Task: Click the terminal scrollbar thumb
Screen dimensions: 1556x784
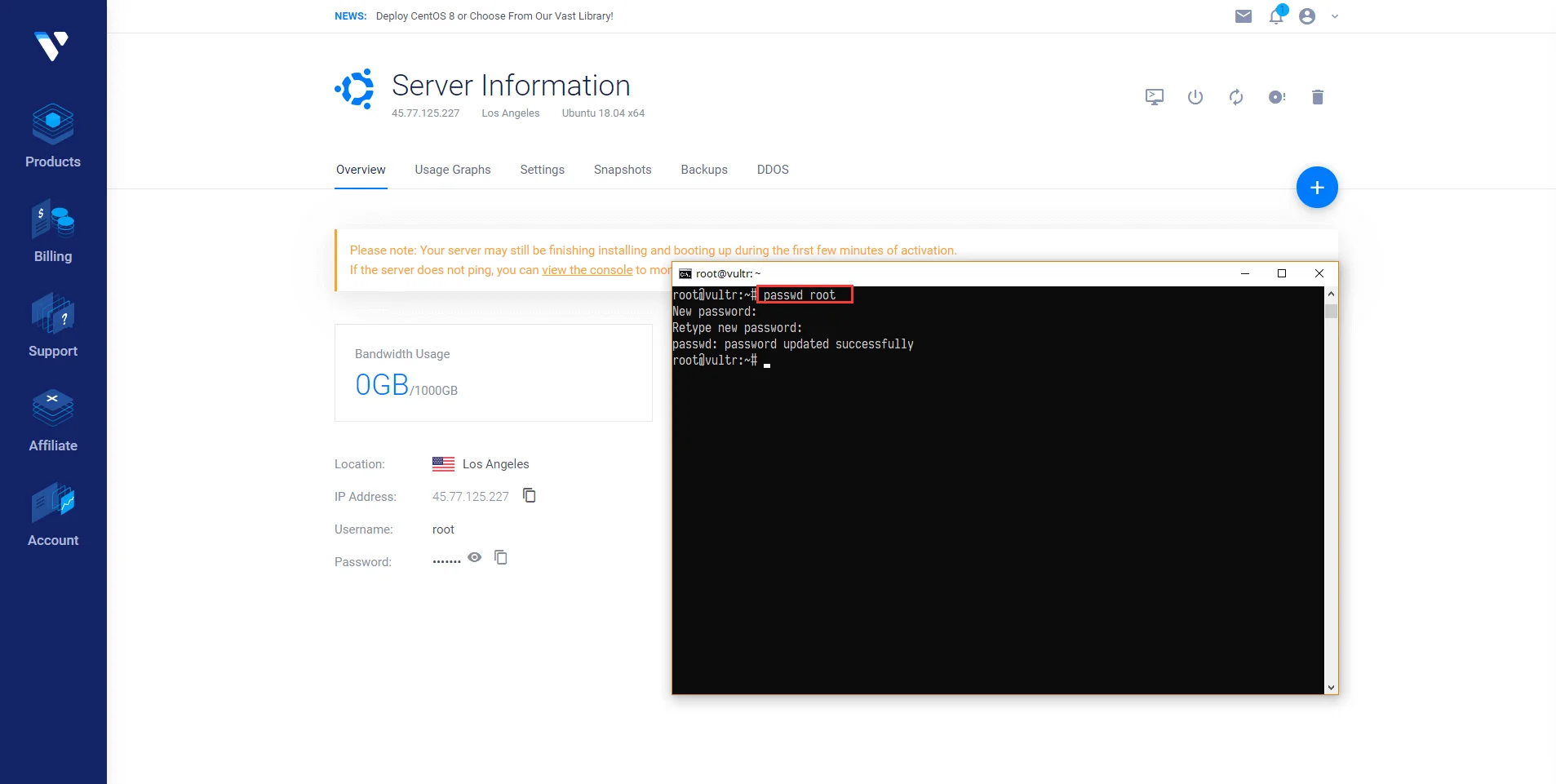Action: (1332, 311)
